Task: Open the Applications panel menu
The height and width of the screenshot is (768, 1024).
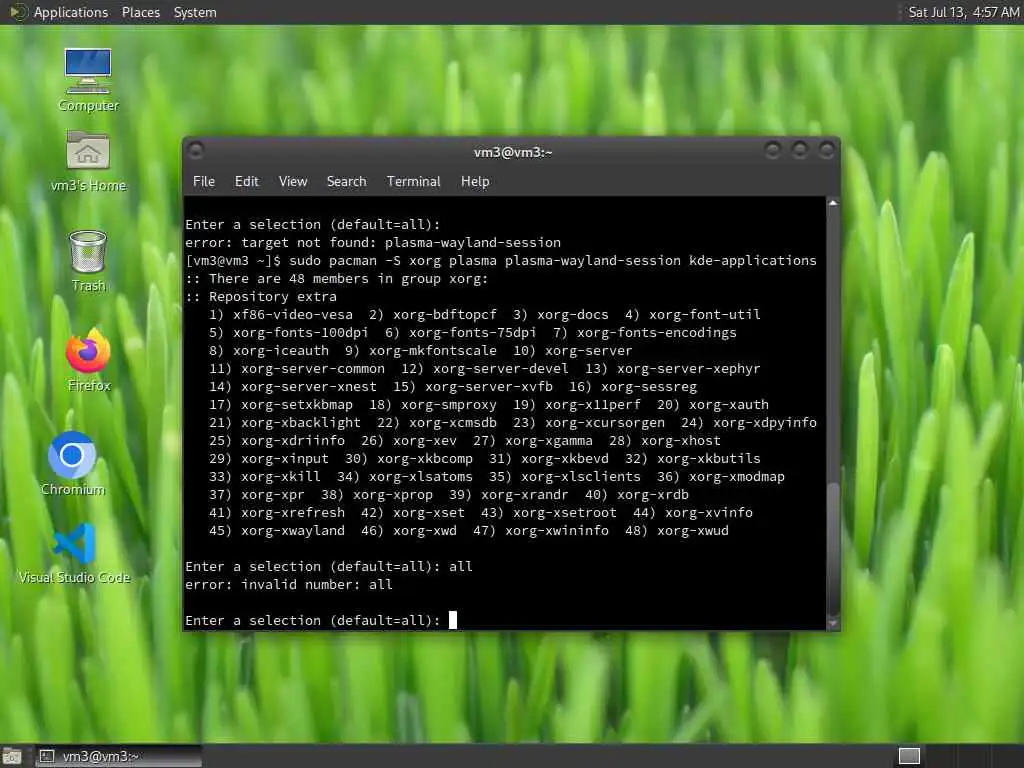Action: [x=71, y=12]
